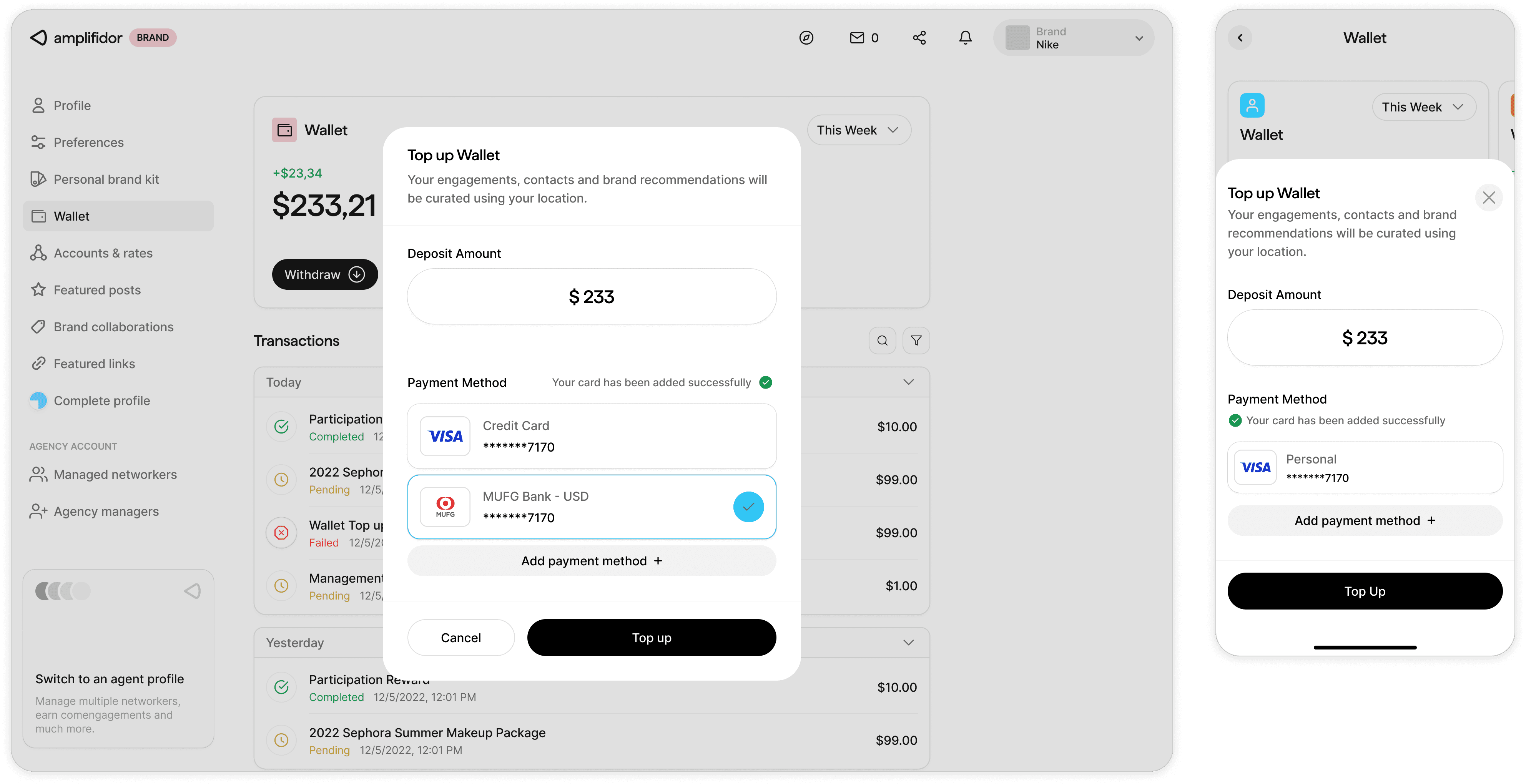
Task: Click the transactions search icon
Action: [882, 341]
